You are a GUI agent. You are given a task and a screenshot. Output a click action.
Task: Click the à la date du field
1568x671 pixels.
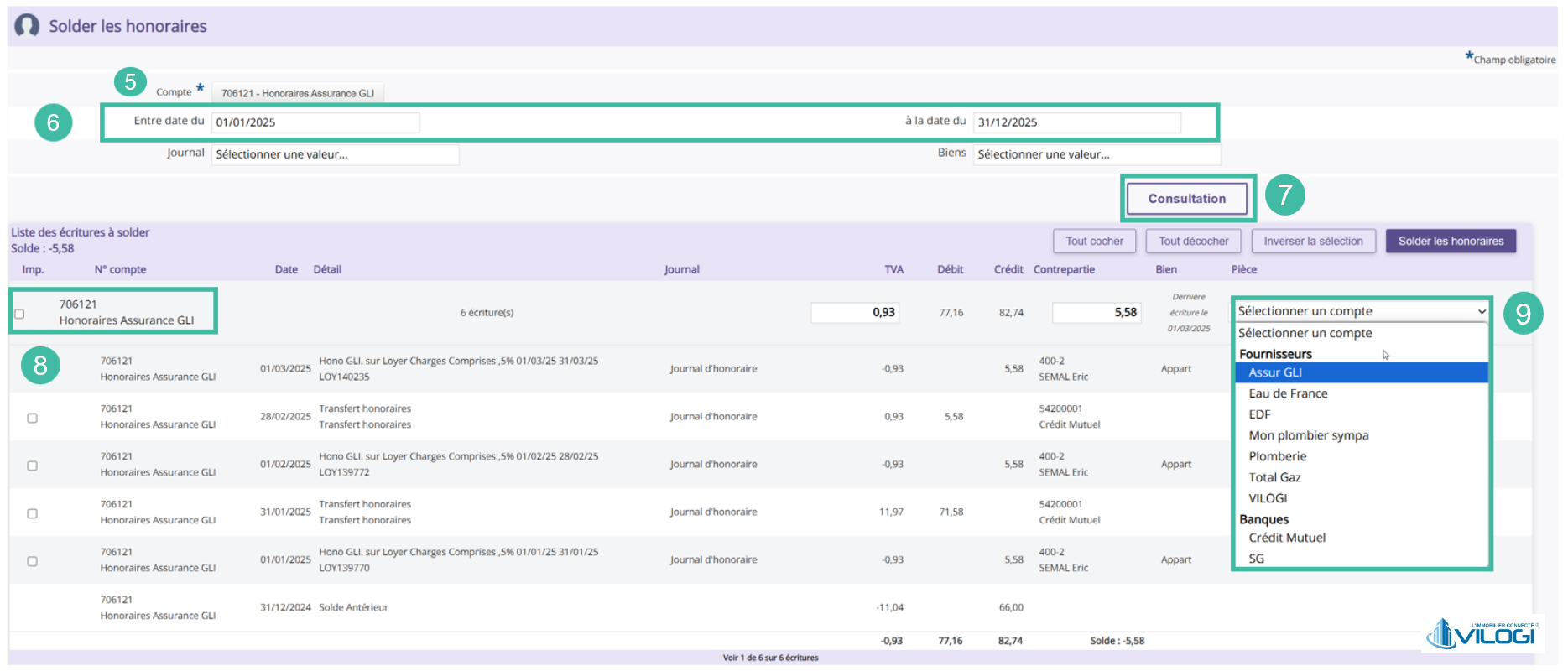pyautogui.click(x=1077, y=122)
